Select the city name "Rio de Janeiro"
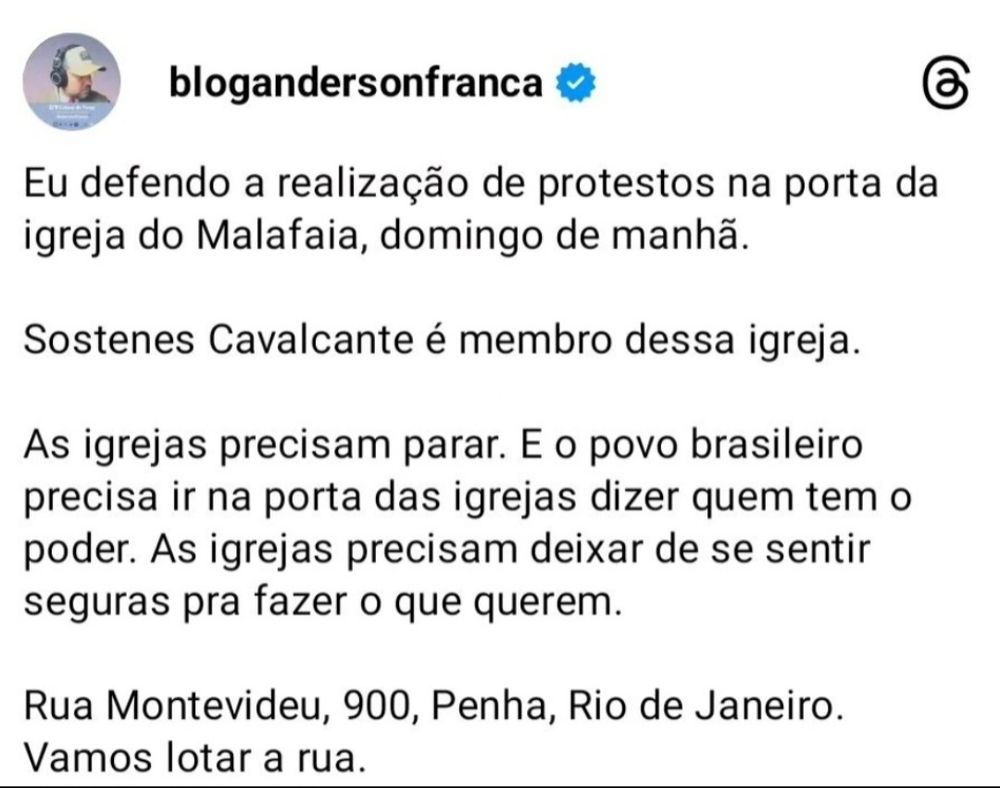The width and height of the screenshot is (1000, 788). 702,706
